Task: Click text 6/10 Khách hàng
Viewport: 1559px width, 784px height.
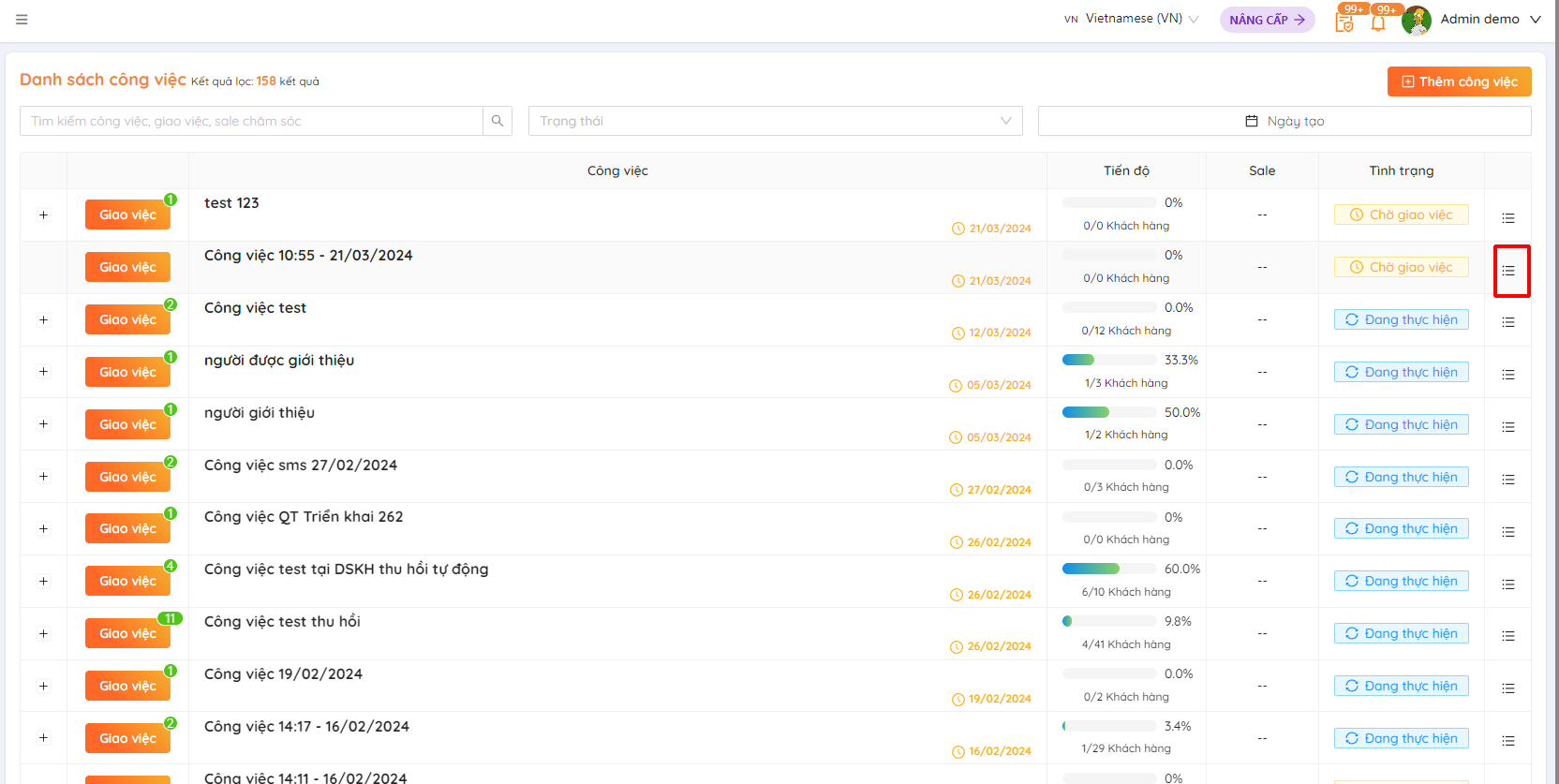Action: [x=1126, y=592]
